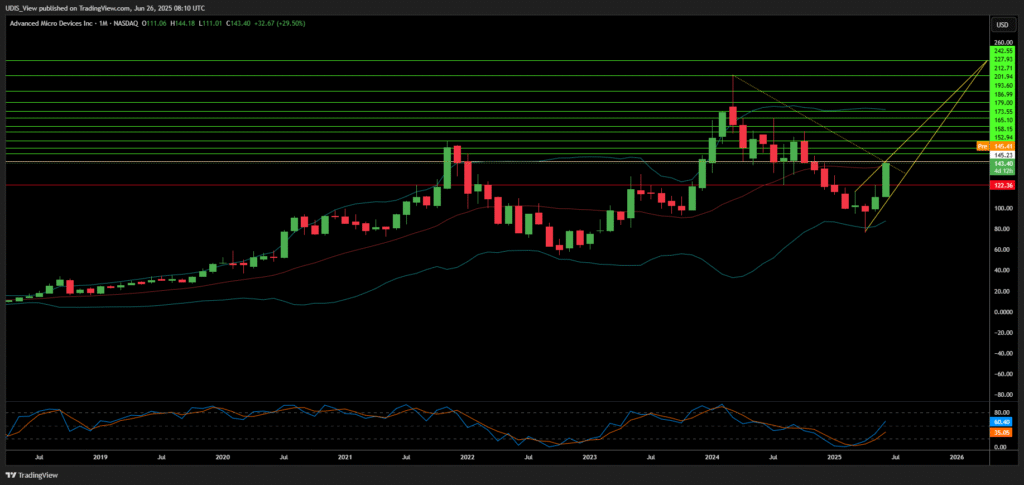Click the 2024 label on time axis

[x=711, y=456]
